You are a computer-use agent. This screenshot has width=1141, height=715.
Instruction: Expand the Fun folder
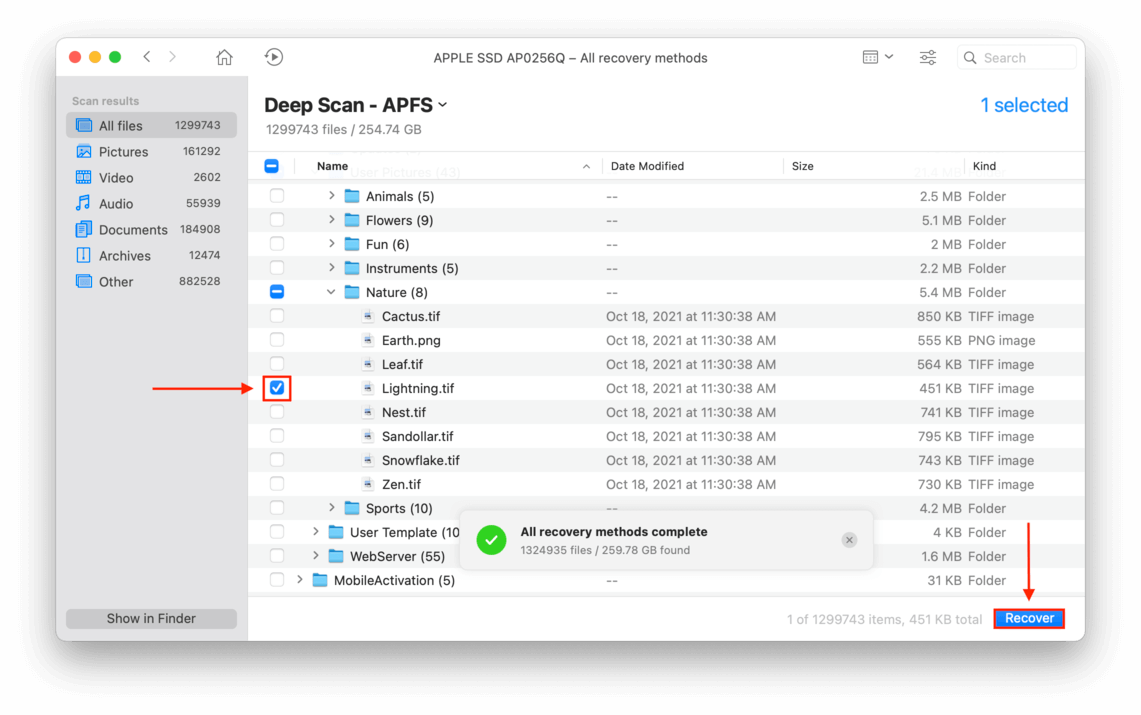click(x=332, y=244)
